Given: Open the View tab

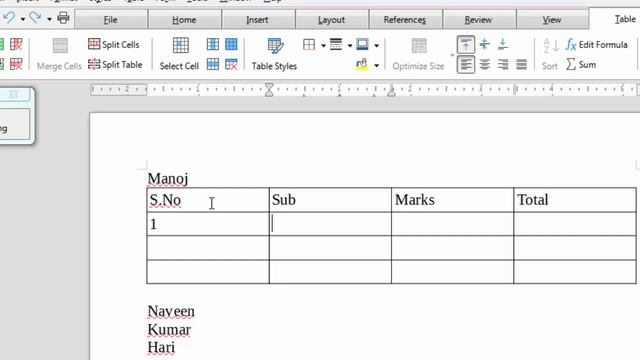Looking at the screenshot, I should (552, 20).
